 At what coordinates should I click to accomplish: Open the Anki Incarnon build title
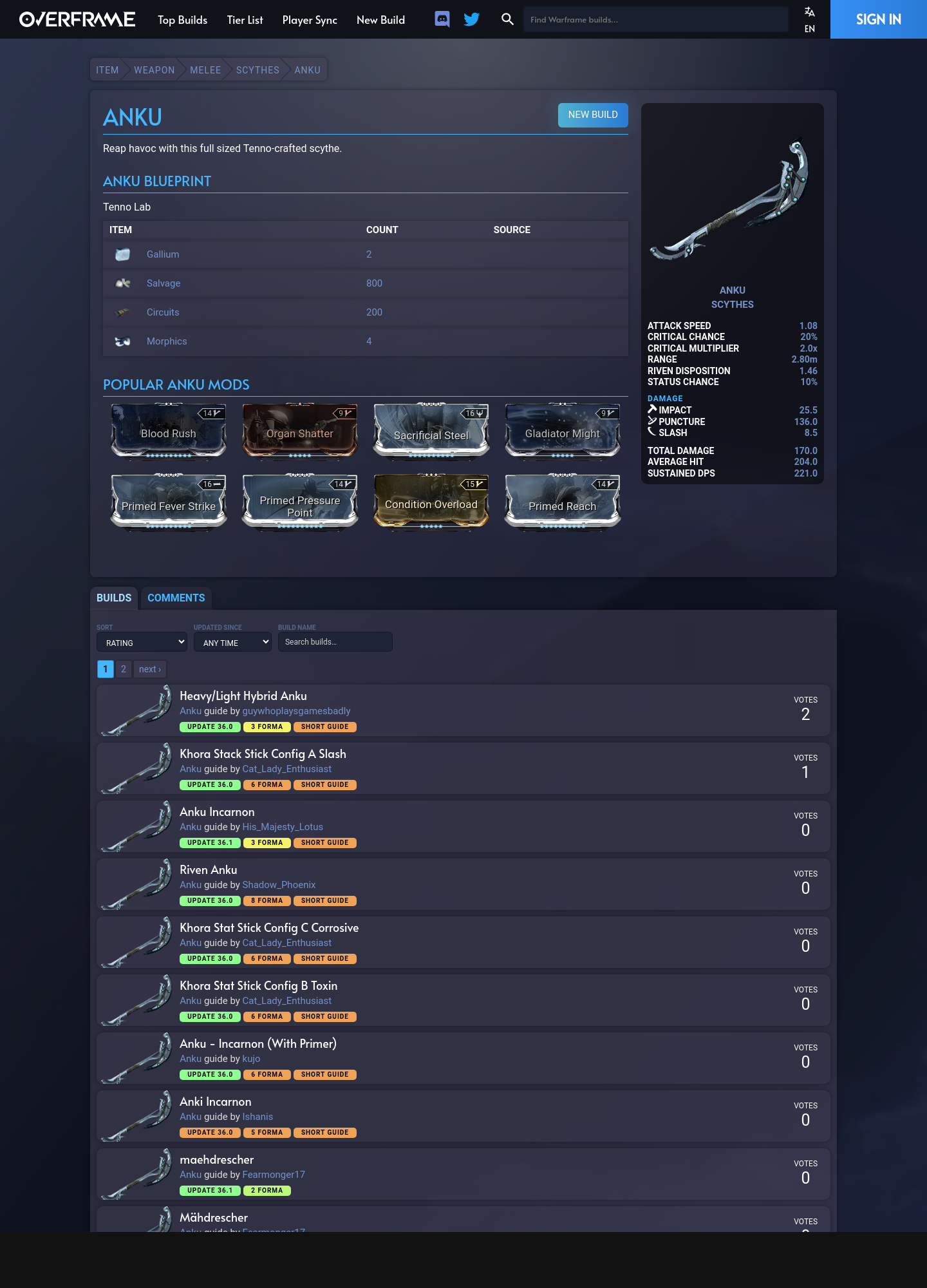(x=216, y=1101)
